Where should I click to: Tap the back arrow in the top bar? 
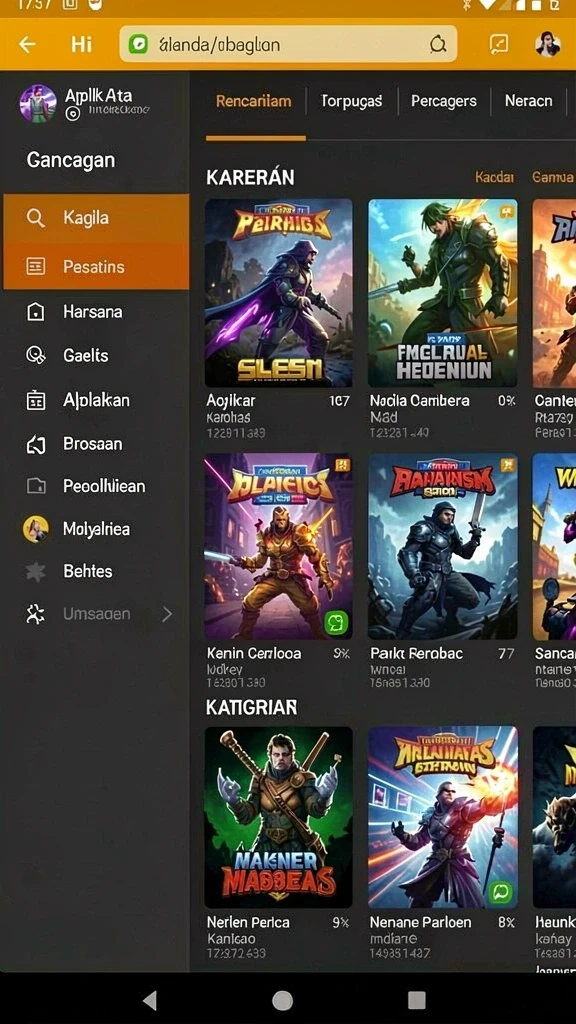[27, 44]
